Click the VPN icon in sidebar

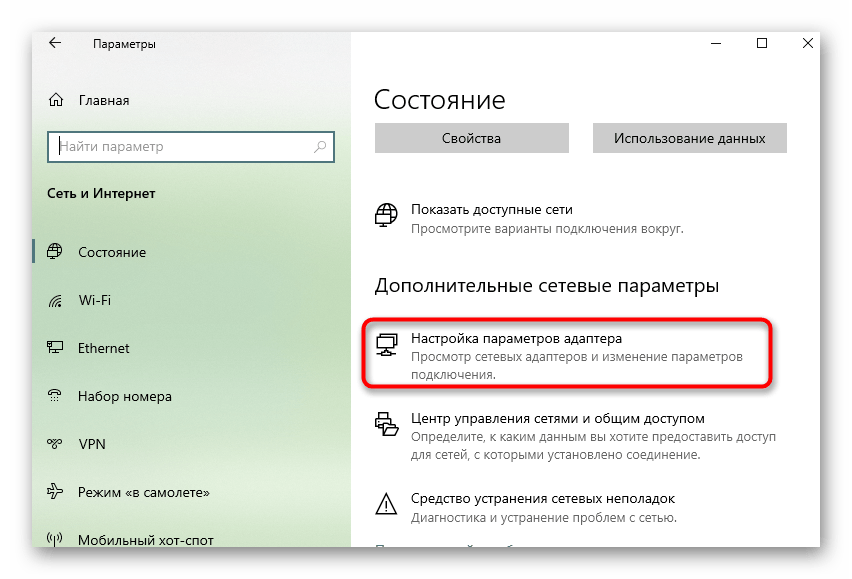pyautogui.click(x=56, y=444)
